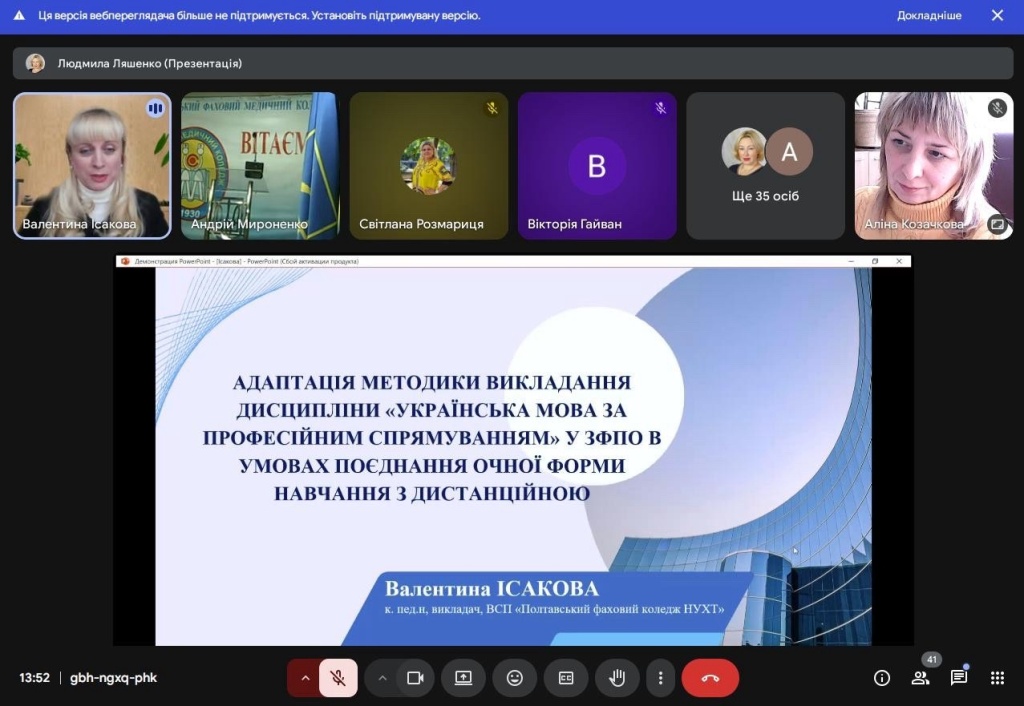Select Валентина Ісакова video tile
Screen dimensions: 1024x706
pos(92,166)
